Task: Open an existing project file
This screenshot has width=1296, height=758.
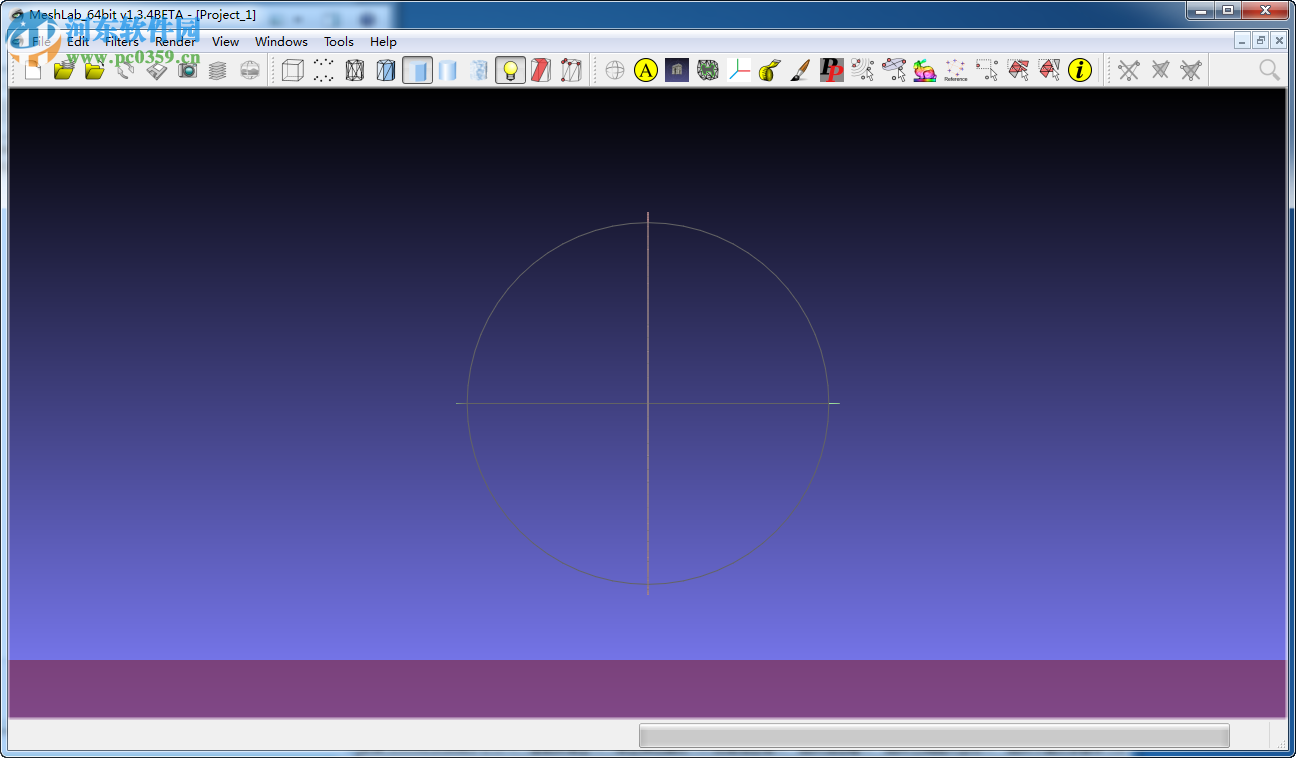Action: (62, 70)
